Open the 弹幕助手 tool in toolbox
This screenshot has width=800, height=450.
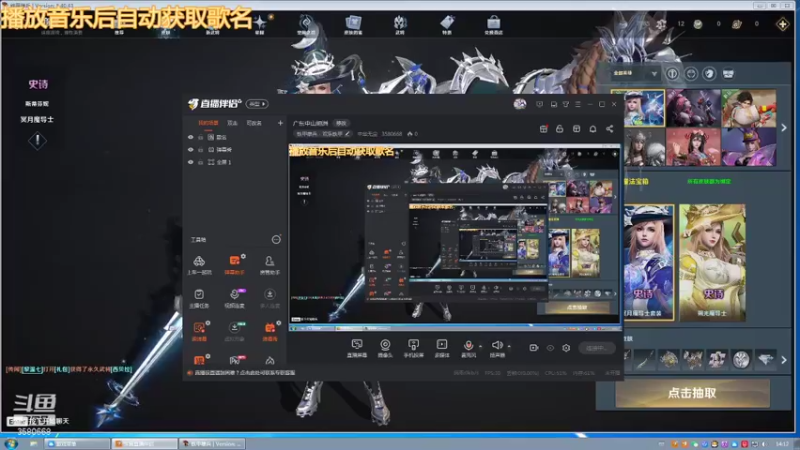tap(234, 265)
